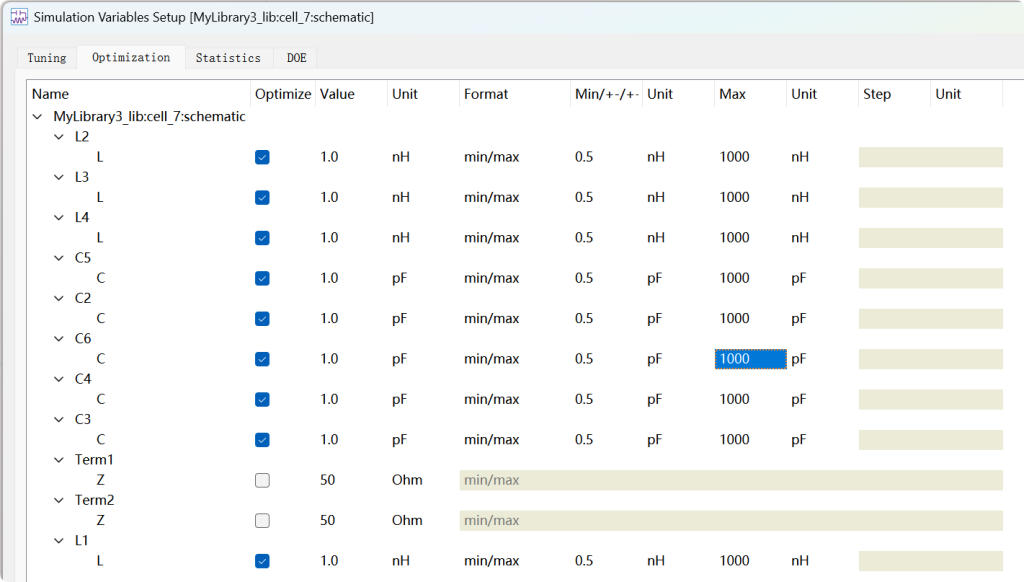1024x582 pixels.
Task: Collapse the Term2 tree node
Action: (x=59, y=500)
